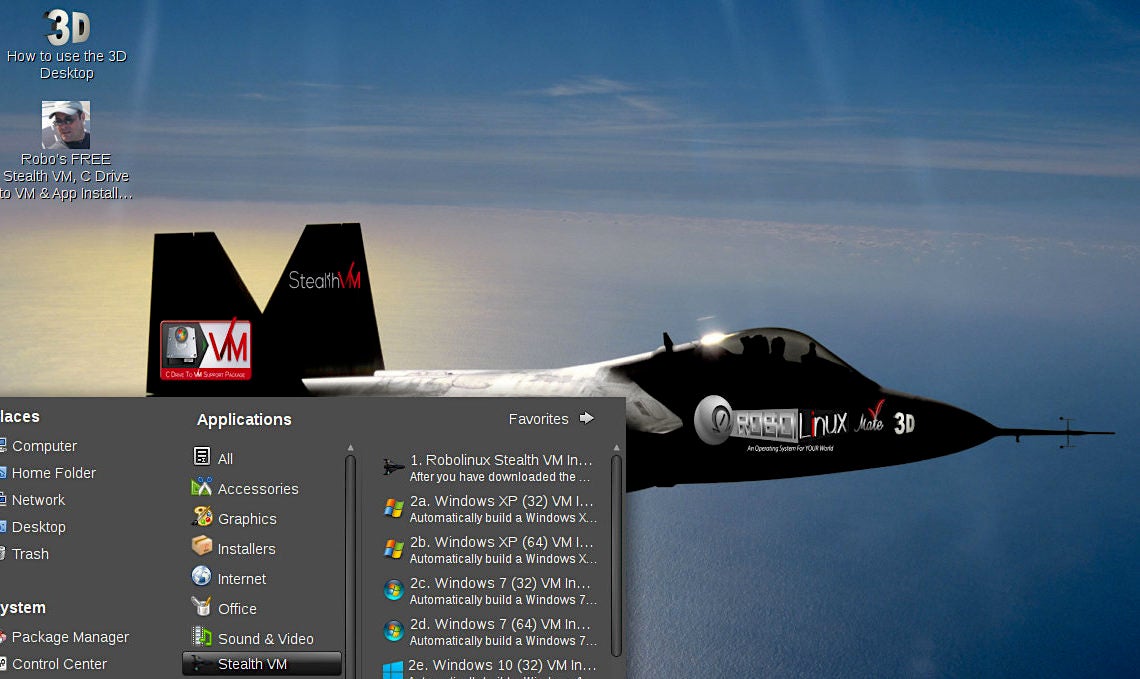Click the applications list scroll-up arrow
This screenshot has width=1140, height=679.
point(617,447)
